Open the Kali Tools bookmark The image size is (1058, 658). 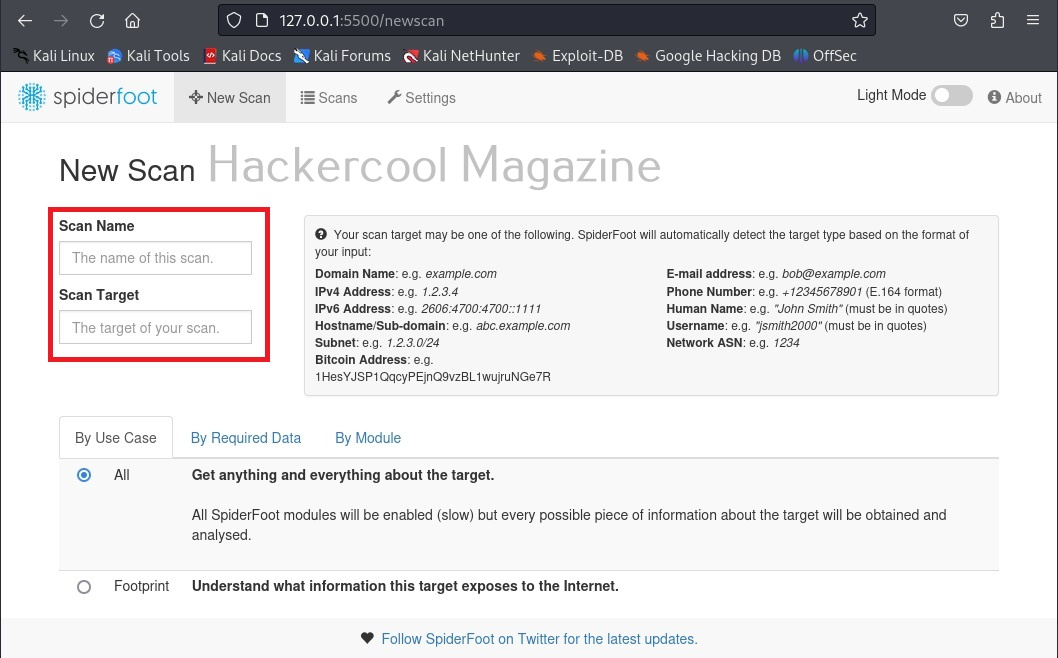pyautogui.click(x=148, y=56)
